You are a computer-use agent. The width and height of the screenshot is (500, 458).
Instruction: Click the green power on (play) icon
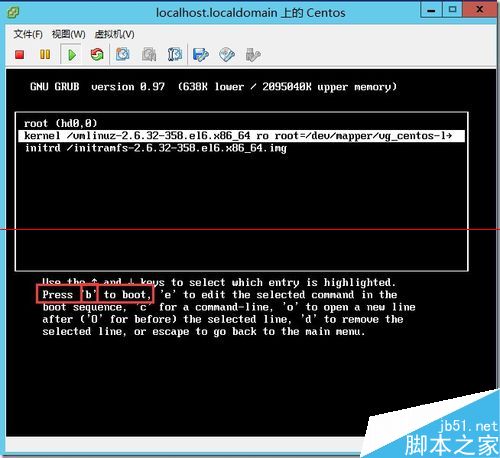pos(72,55)
